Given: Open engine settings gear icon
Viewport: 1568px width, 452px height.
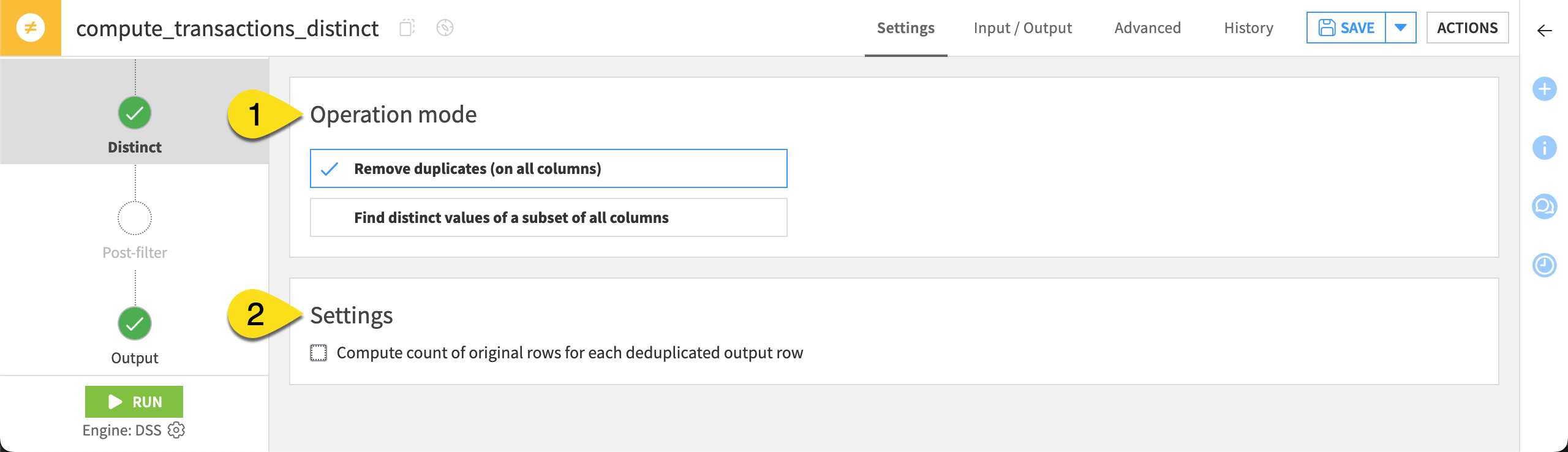Looking at the screenshot, I should point(176,430).
